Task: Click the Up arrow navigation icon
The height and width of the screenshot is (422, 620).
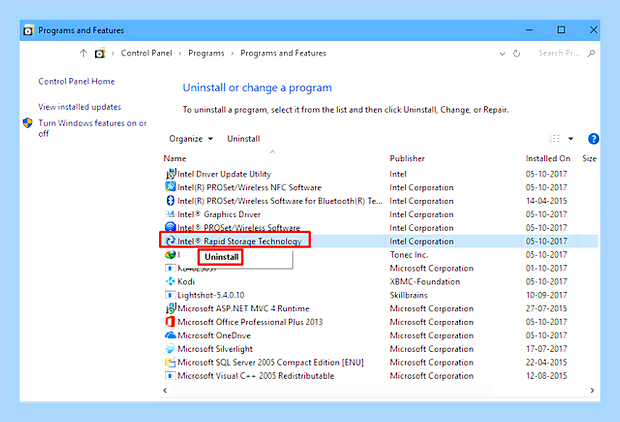Action: click(83, 53)
